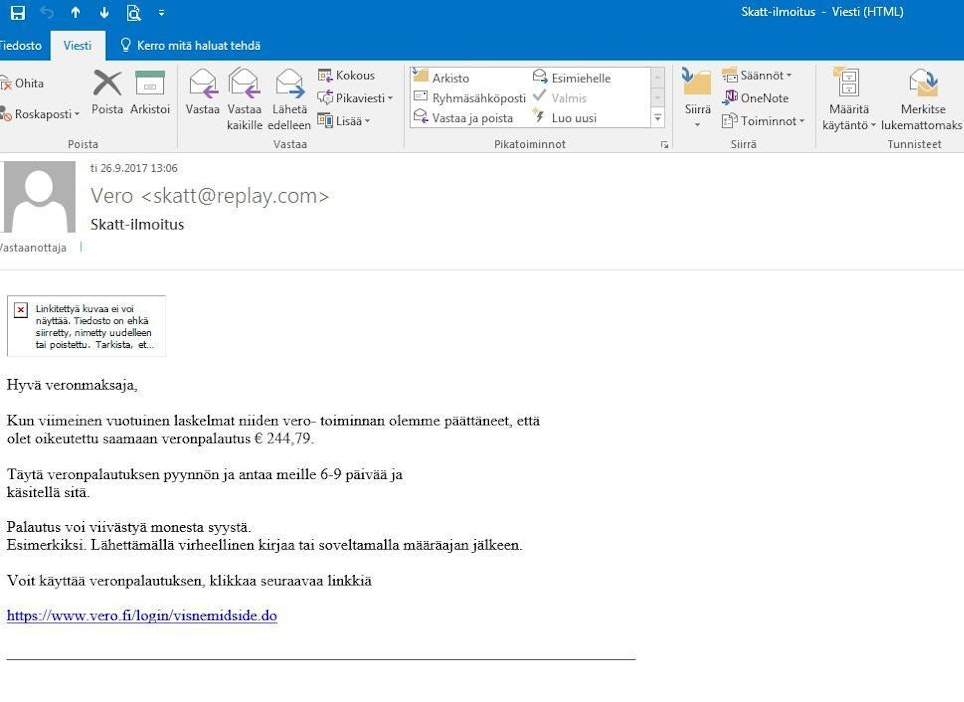Go to the next item using the down arrow
964x702 pixels.
coord(104,13)
